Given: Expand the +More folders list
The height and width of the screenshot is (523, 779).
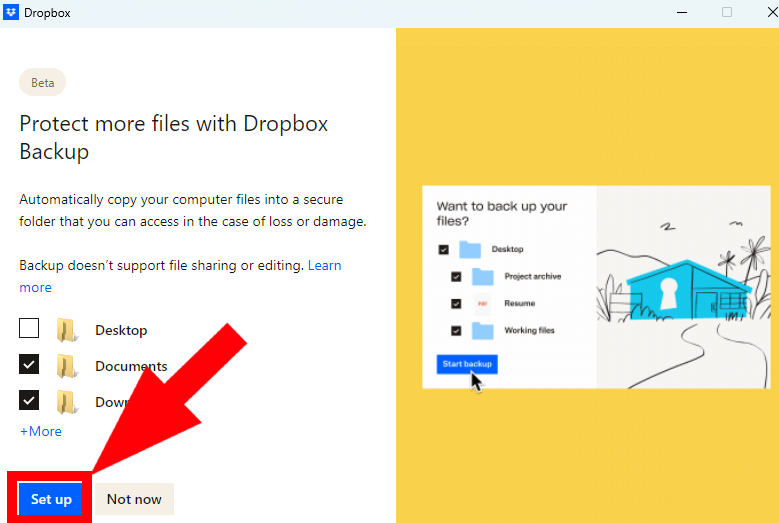Looking at the screenshot, I should click(41, 431).
